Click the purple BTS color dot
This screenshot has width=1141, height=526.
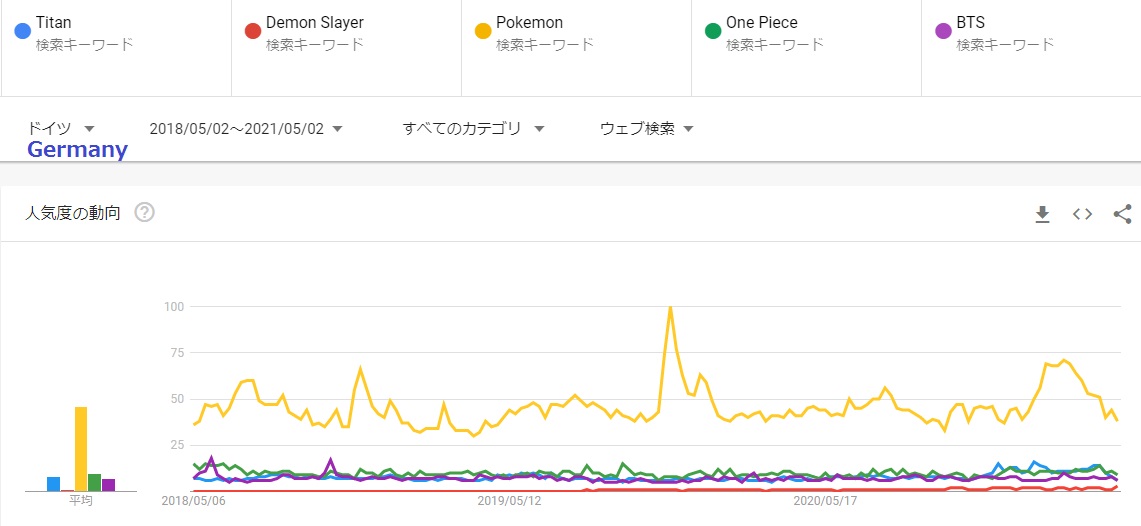943,31
